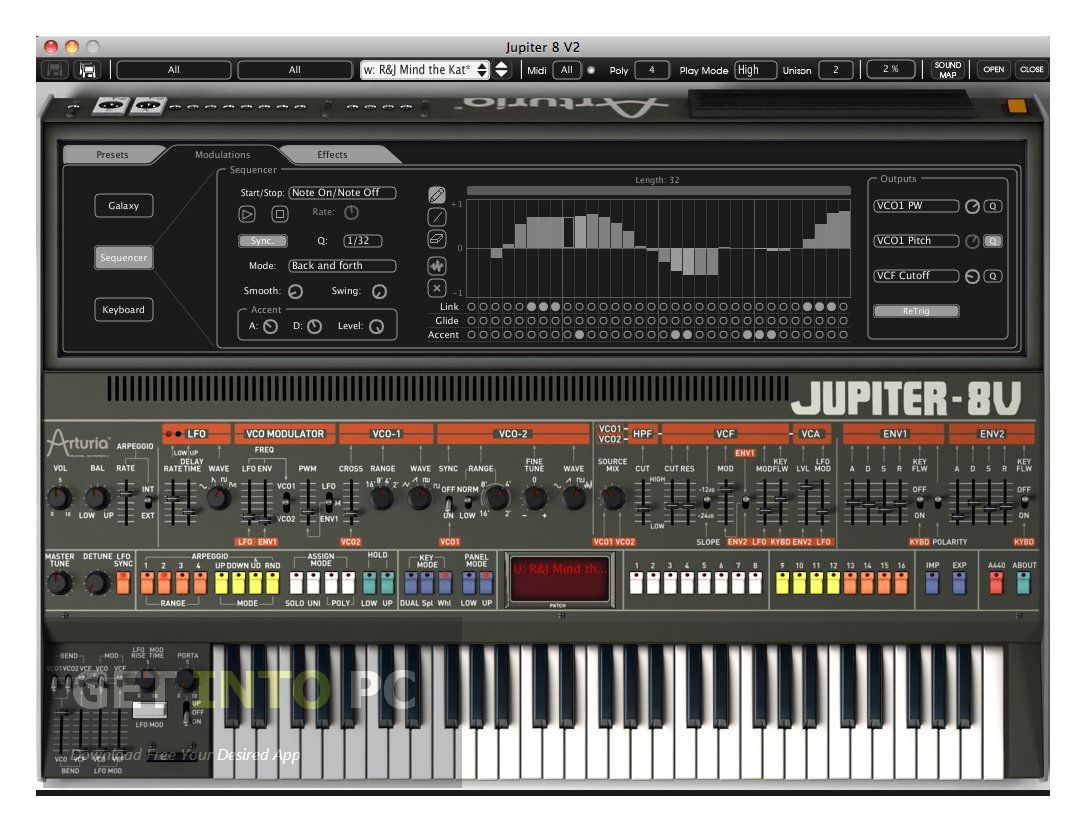1086x832 pixels.
Task: Open the VCO1 Pitch output destination dropdown
Action: (916, 241)
